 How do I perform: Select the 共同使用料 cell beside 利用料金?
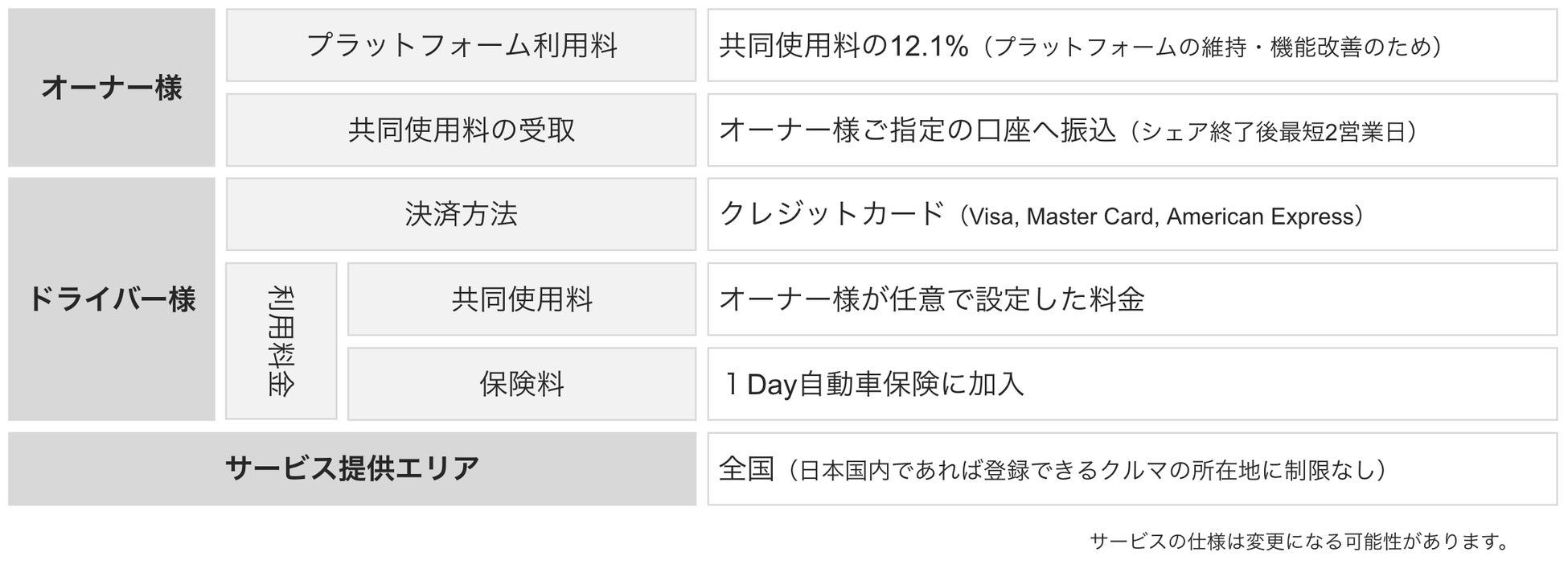[x=522, y=299]
